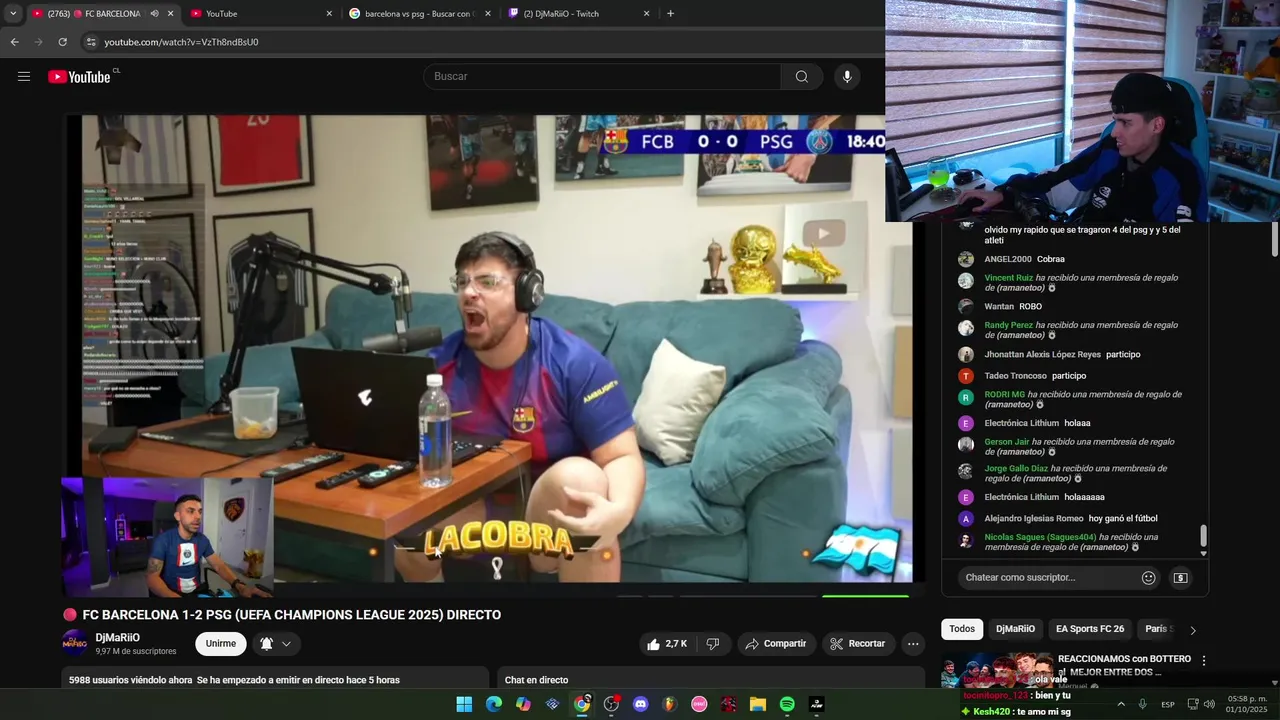Click chat author Vincent Ruiz

tap(1009, 278)
